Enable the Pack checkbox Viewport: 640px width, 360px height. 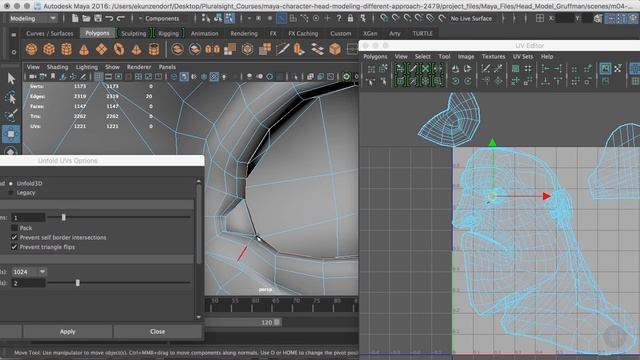15,228
